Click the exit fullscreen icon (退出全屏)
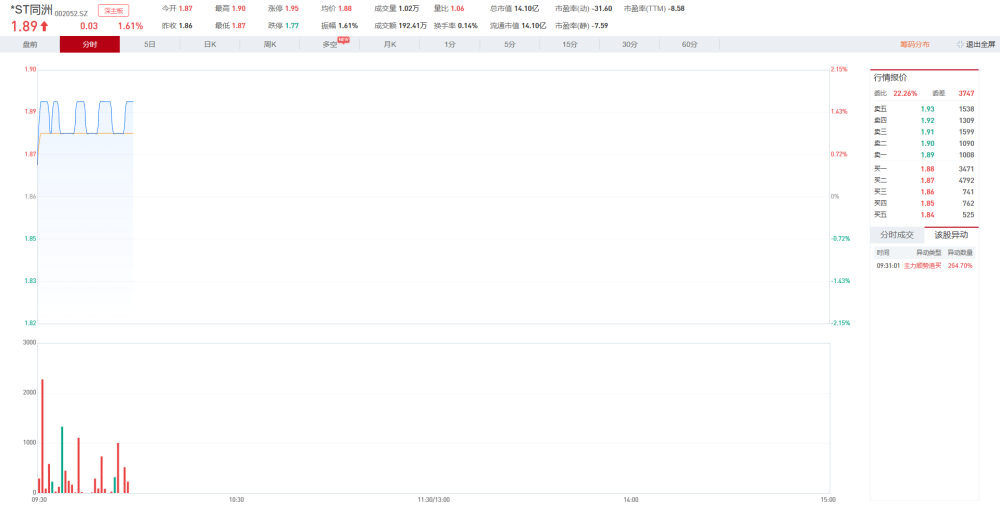The image size is (1000, 505). 975,45
